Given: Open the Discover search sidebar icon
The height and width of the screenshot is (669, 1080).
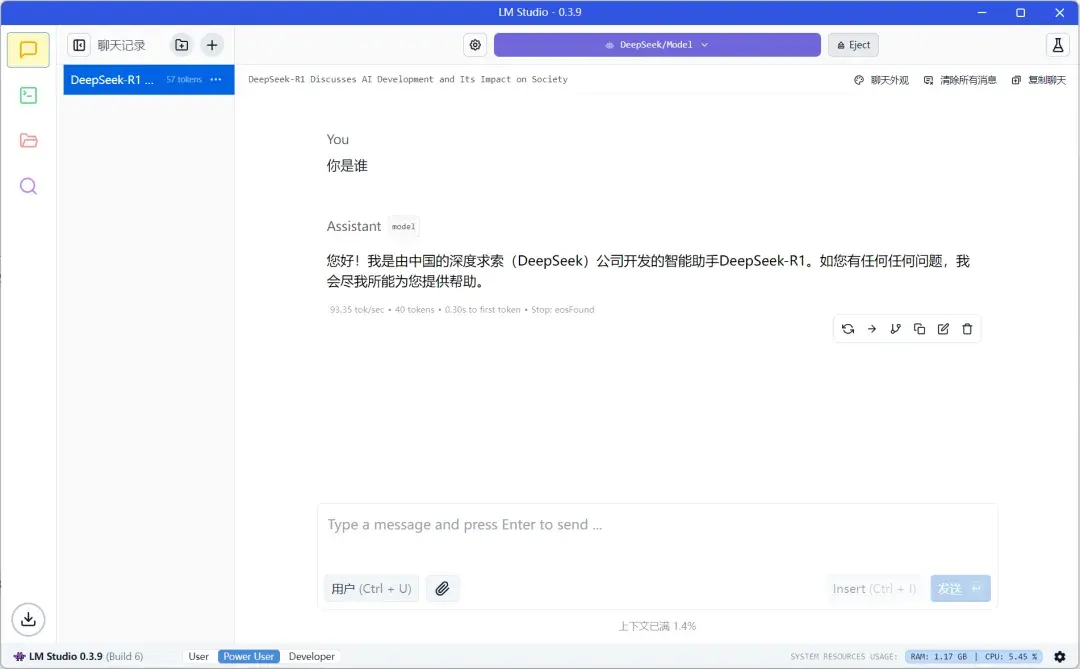Looking at the screenshot, I should click(x=28, y=186).
